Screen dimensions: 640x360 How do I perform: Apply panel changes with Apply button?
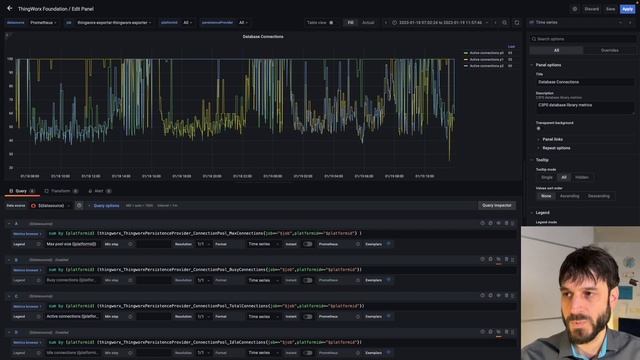627,9
